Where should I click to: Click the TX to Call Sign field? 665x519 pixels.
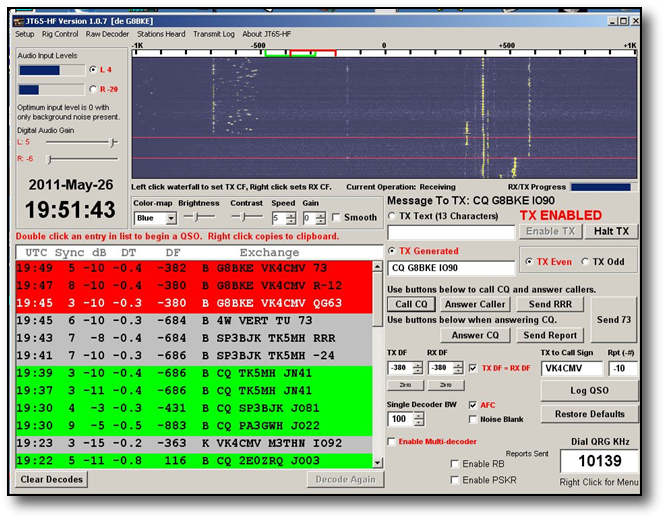572,368
